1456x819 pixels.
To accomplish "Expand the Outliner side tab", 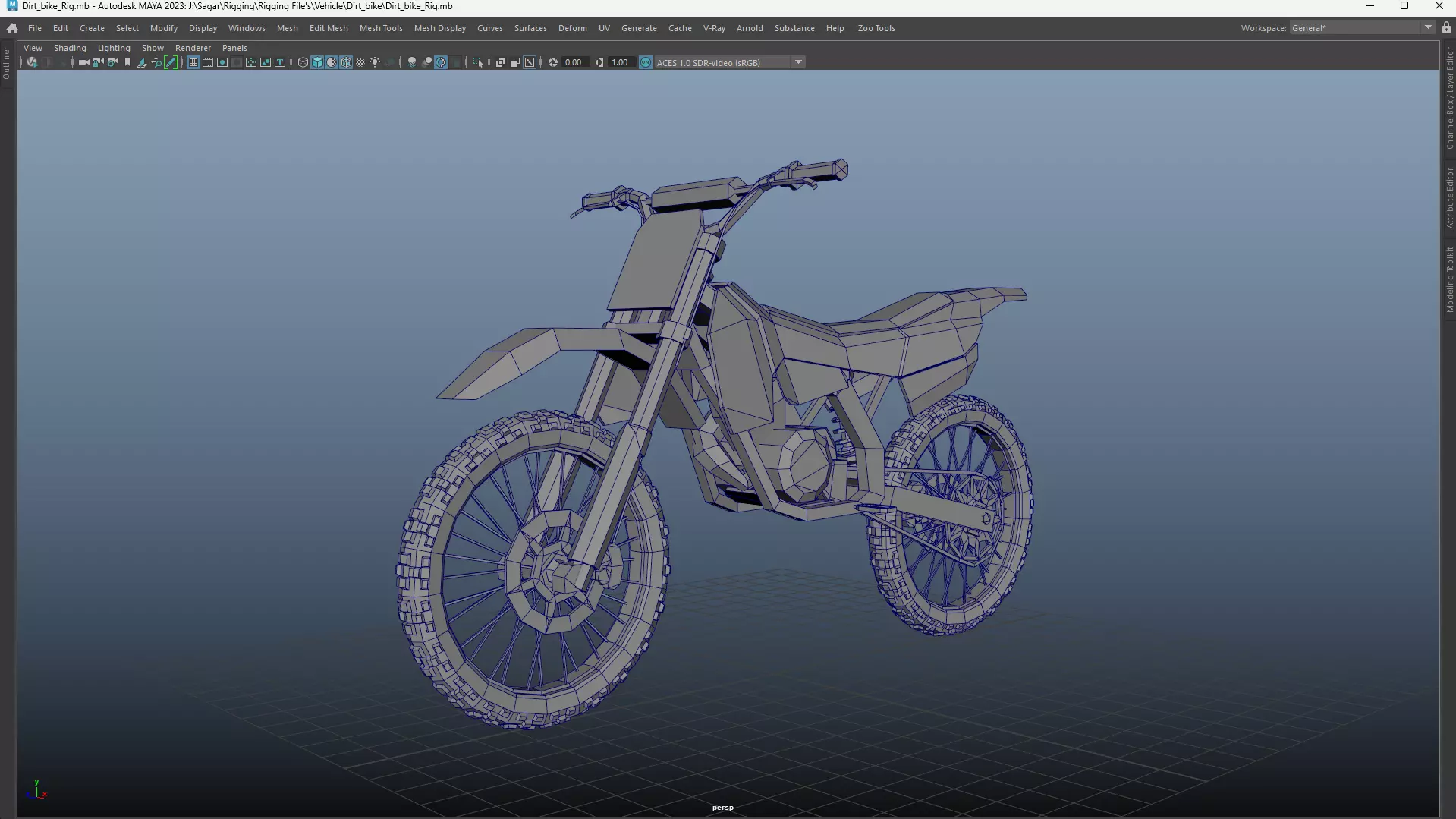I will (6, 63).
